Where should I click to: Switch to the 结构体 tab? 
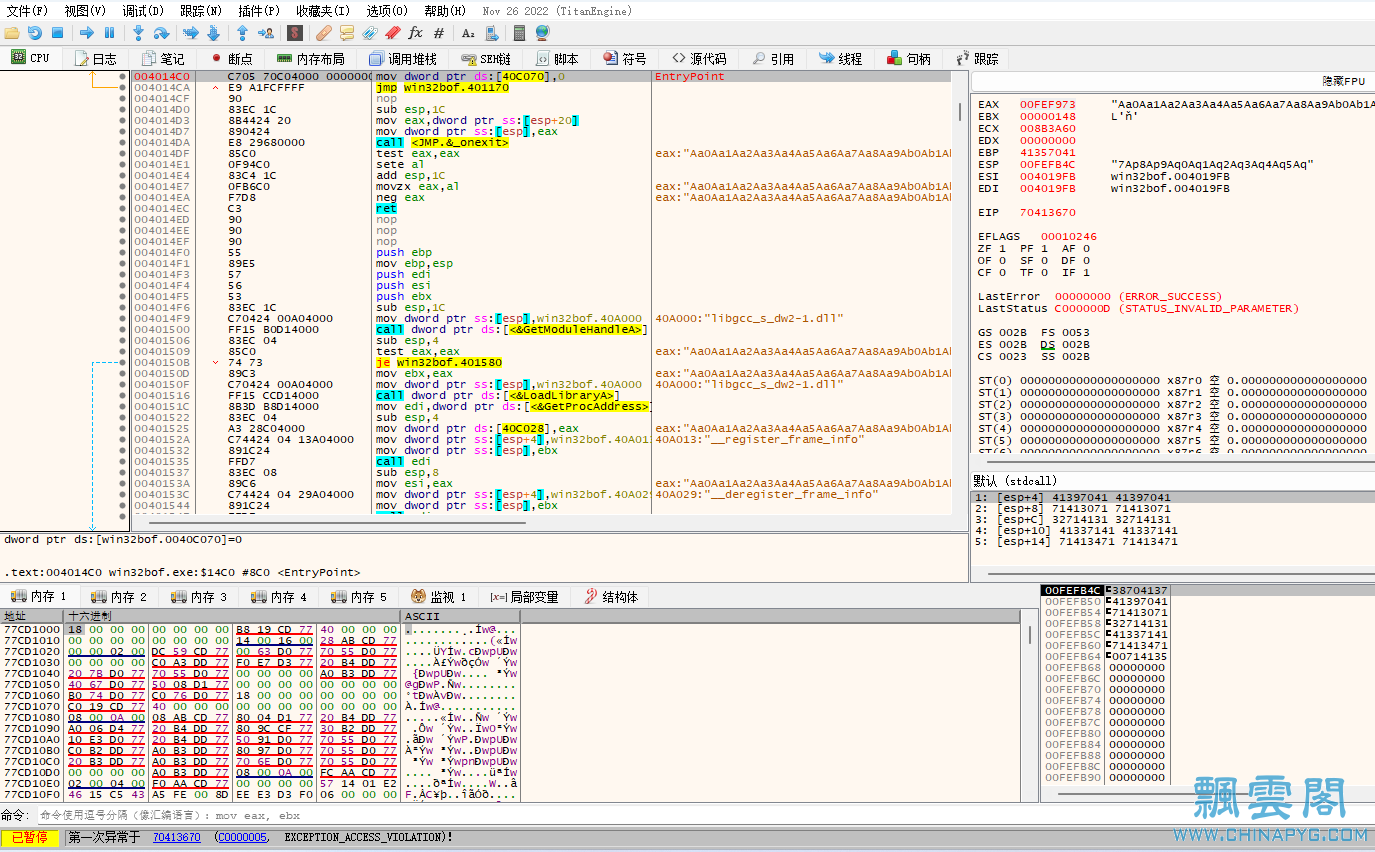coord(609,597)
